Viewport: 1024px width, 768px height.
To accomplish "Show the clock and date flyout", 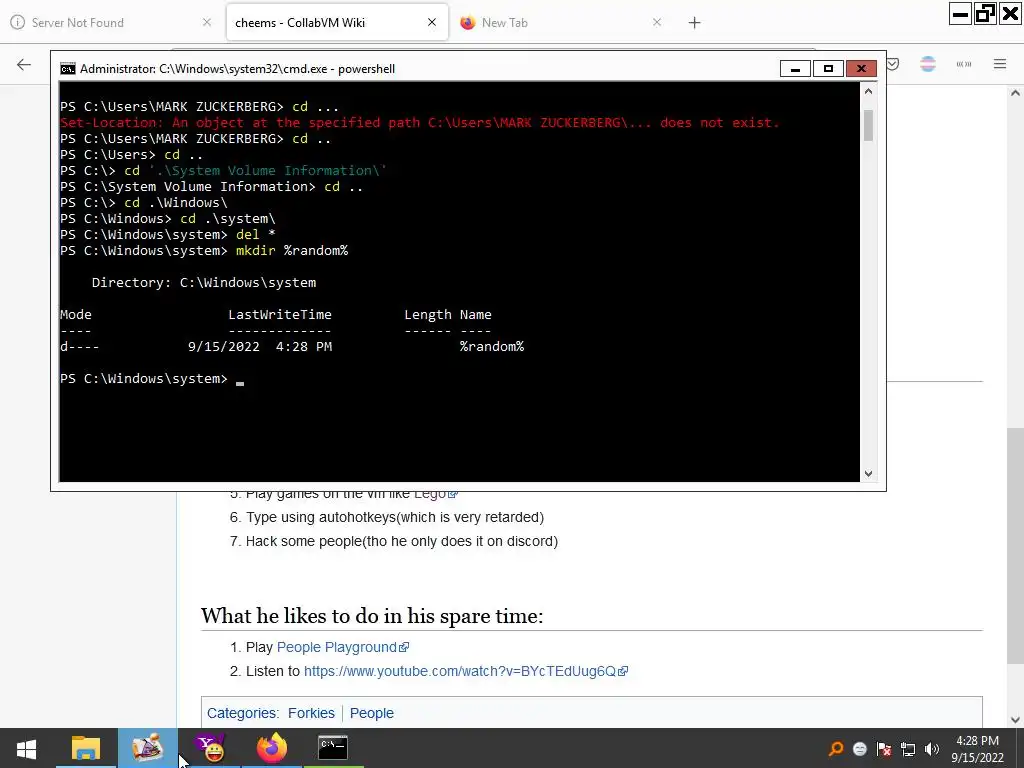I will (x=977, y=749).
